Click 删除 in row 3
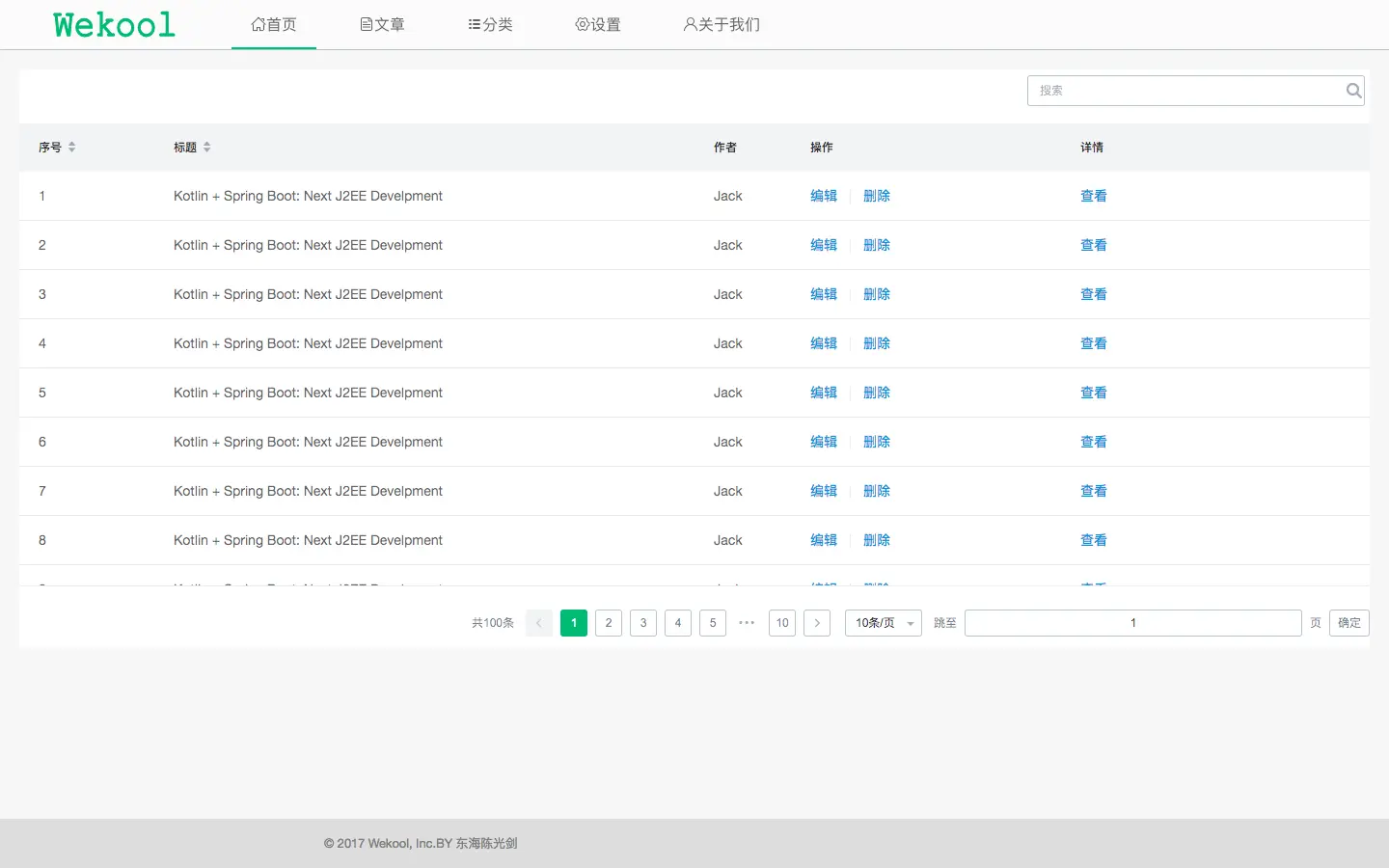The height and width of the screenshot is (868, 1389). click(x=877, y=294)
